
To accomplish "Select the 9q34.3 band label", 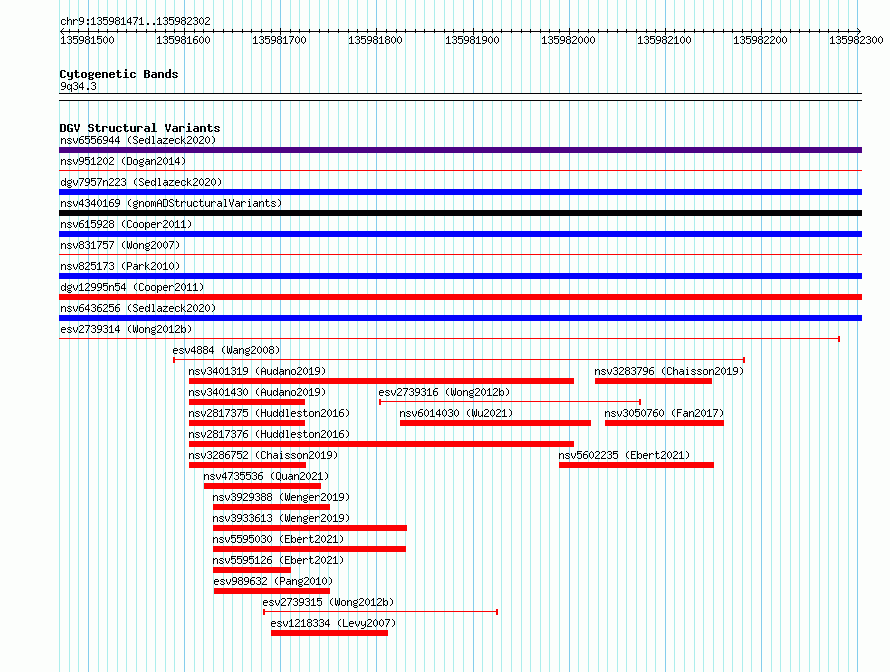I will point(78,86).
